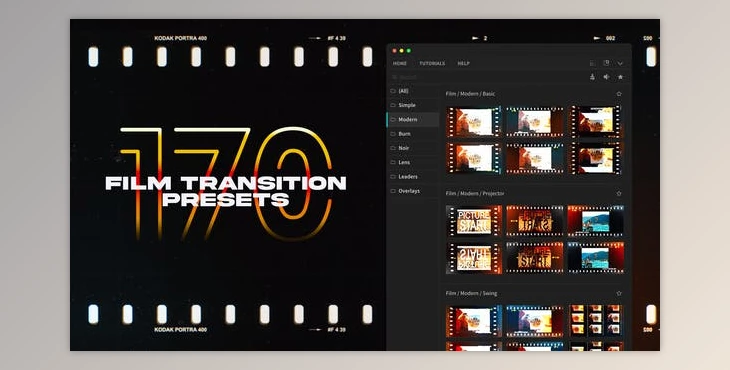Click the Film / Modern / Projector heading
Viewport: 730px width, 370px height.
(x=475, y=194)
